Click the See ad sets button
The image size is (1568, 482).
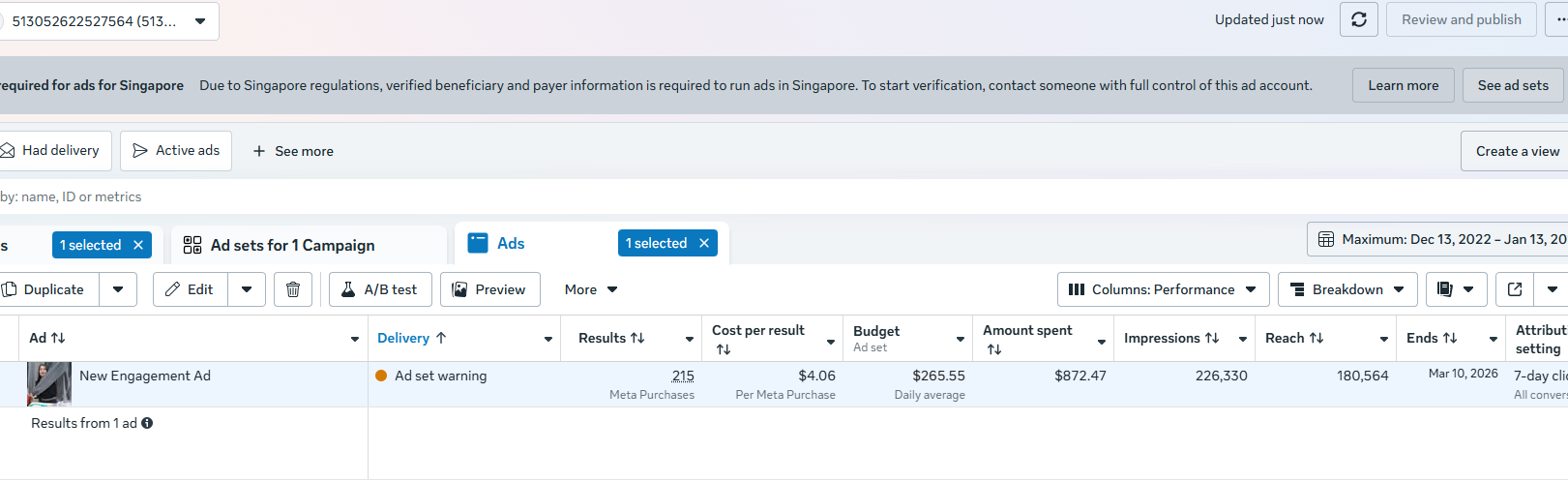(1513, 85)
